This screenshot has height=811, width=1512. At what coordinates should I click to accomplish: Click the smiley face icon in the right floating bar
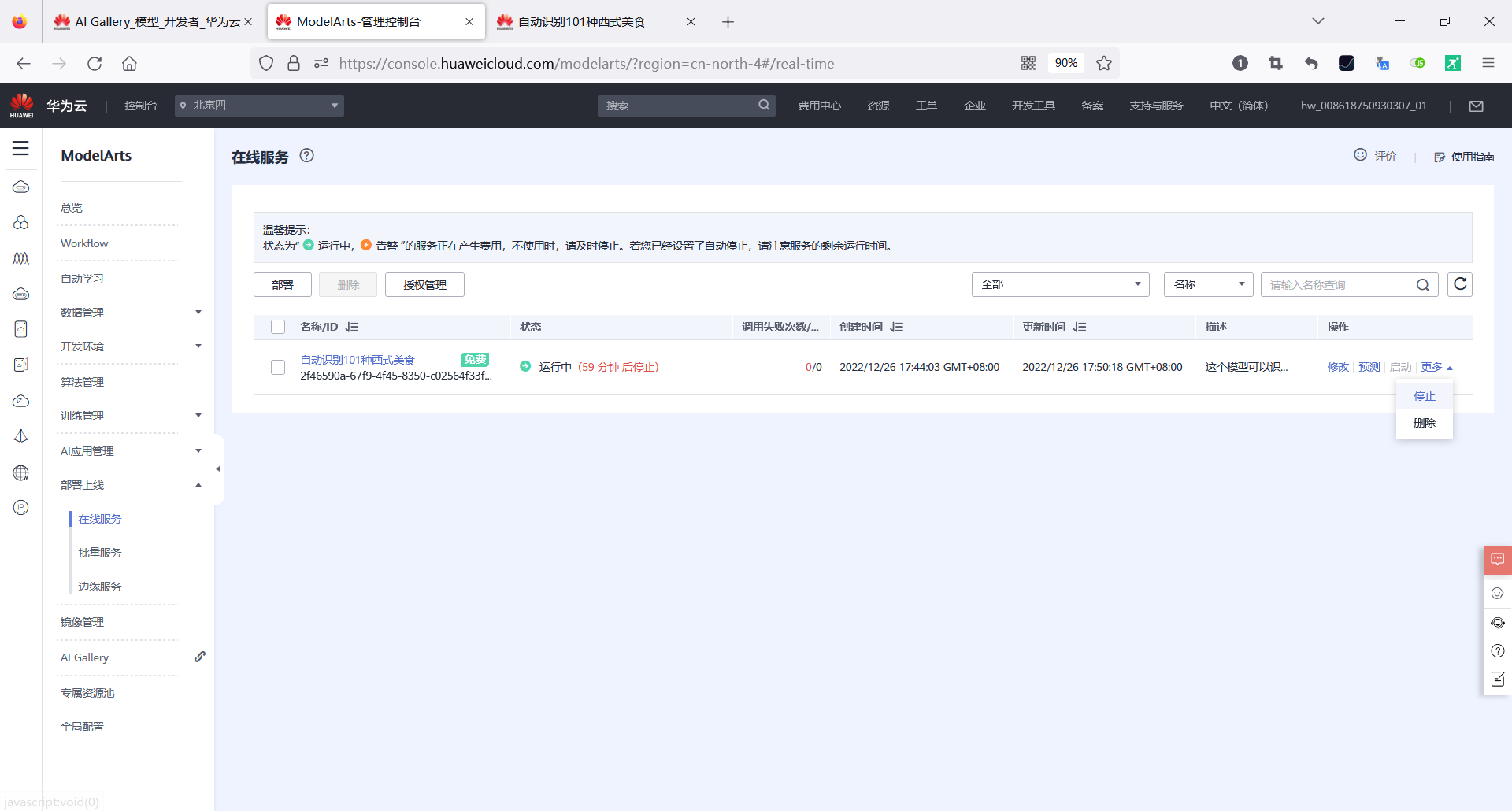(1498, 594)
